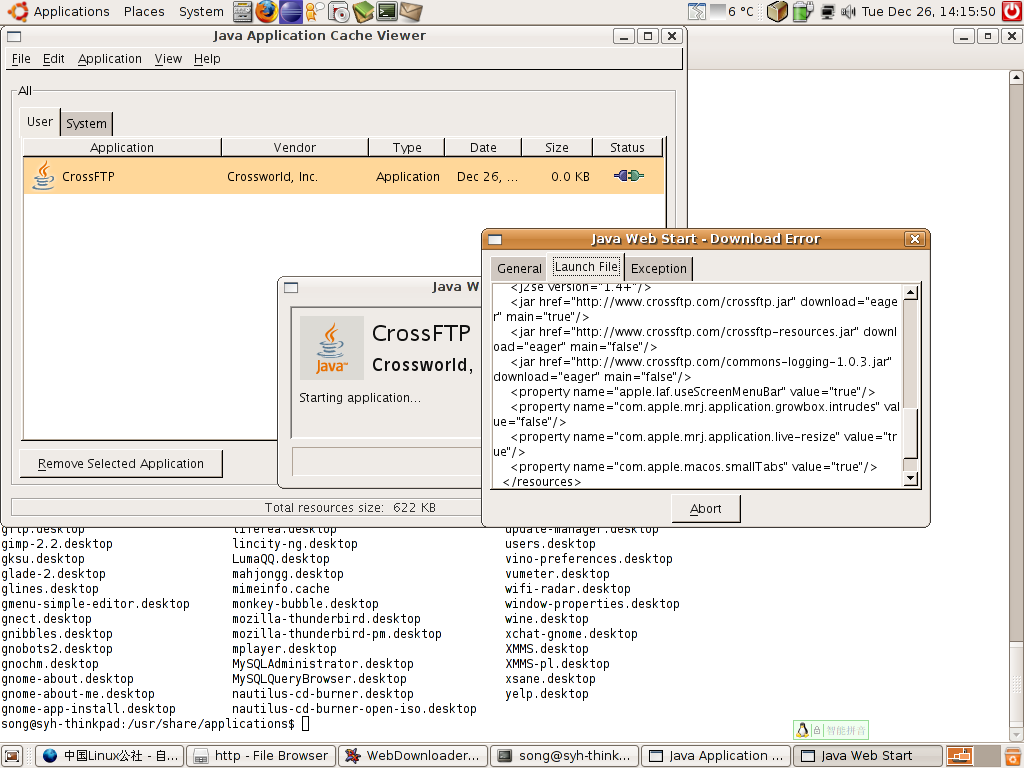Screen dimensions: 1024x768
Task: Click scroll down arrow in Launch File pane
Action: click(x=910, y=478)
